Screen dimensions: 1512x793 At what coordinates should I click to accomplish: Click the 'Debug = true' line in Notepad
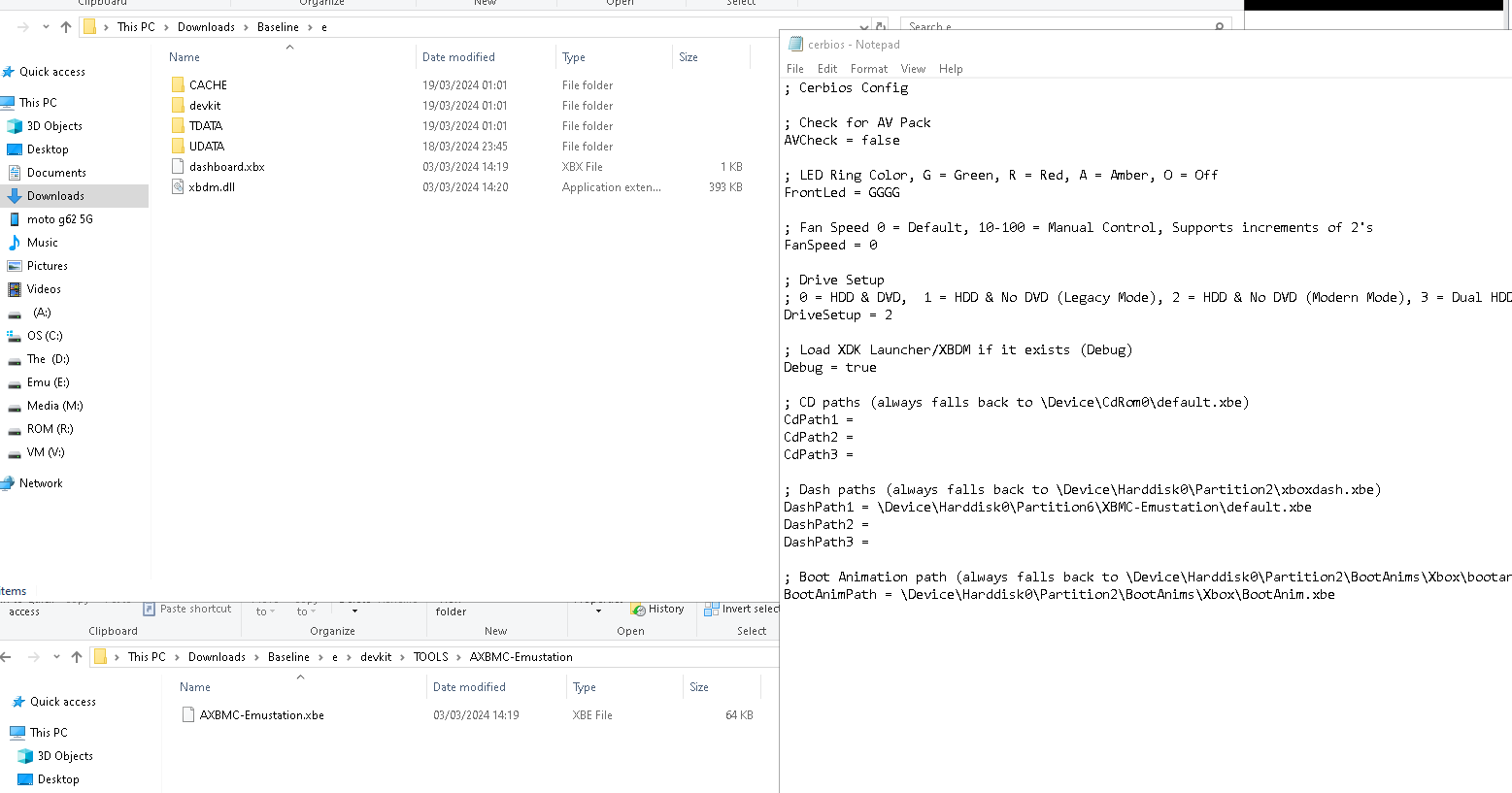[830, 367]
